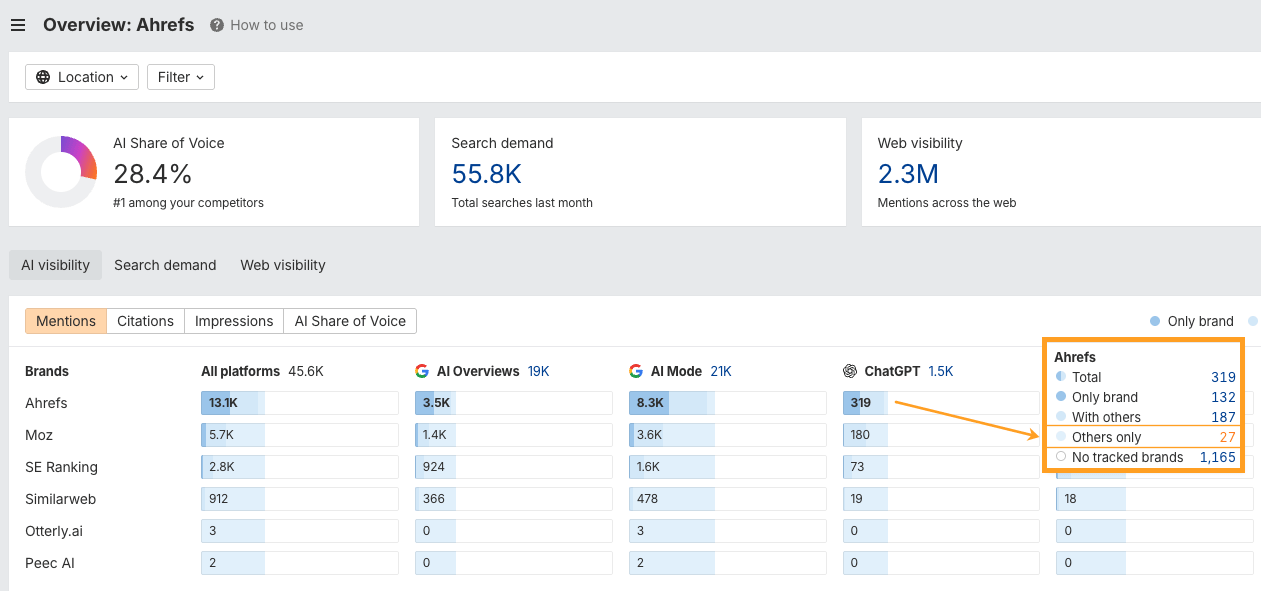Click the ChatGPT logo in the column header
Screen dimensions: 1261x591
click(x=852, y=370)
